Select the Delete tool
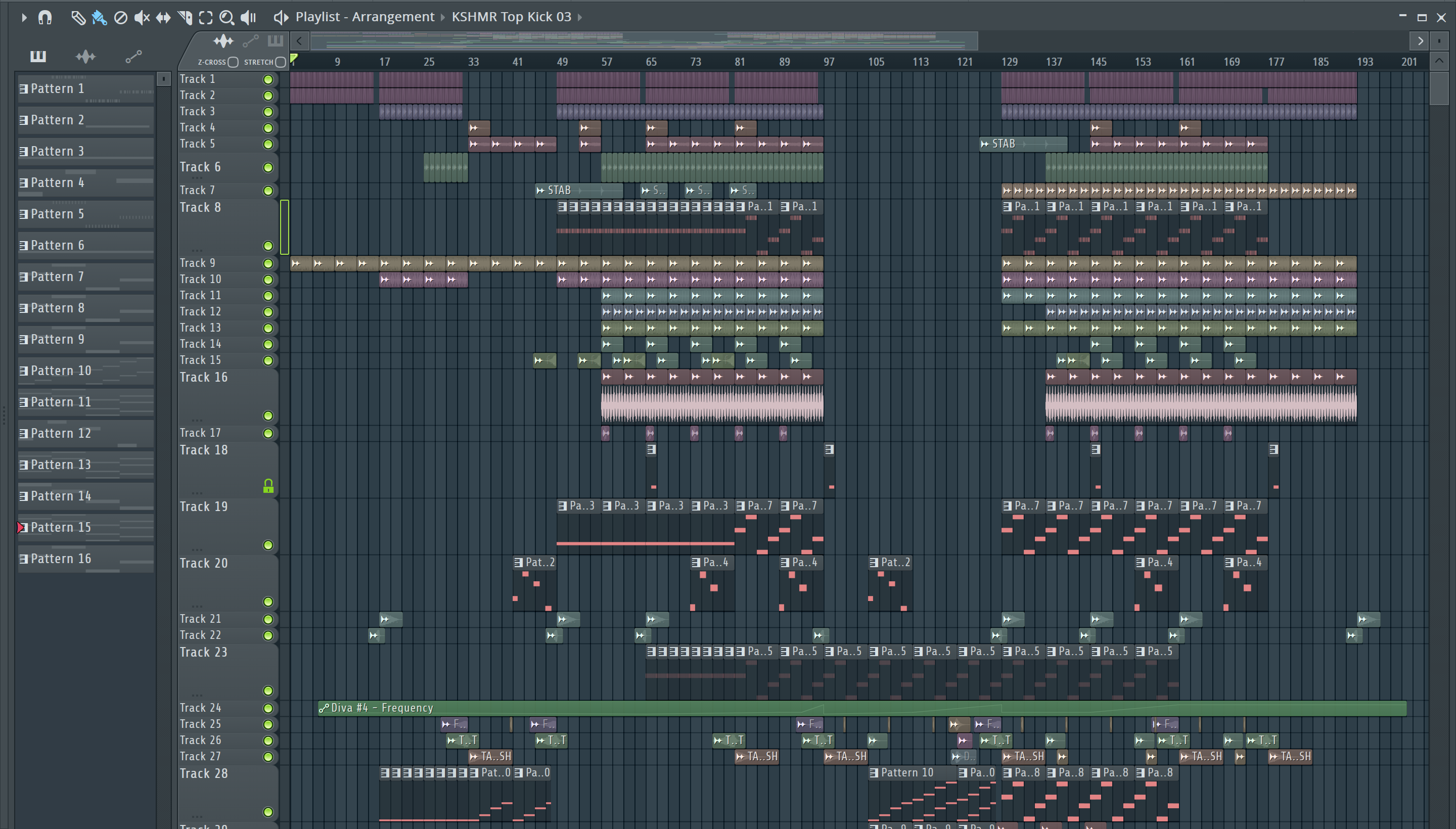Viewport: 1456px width, 829px height. coord(121,18)
